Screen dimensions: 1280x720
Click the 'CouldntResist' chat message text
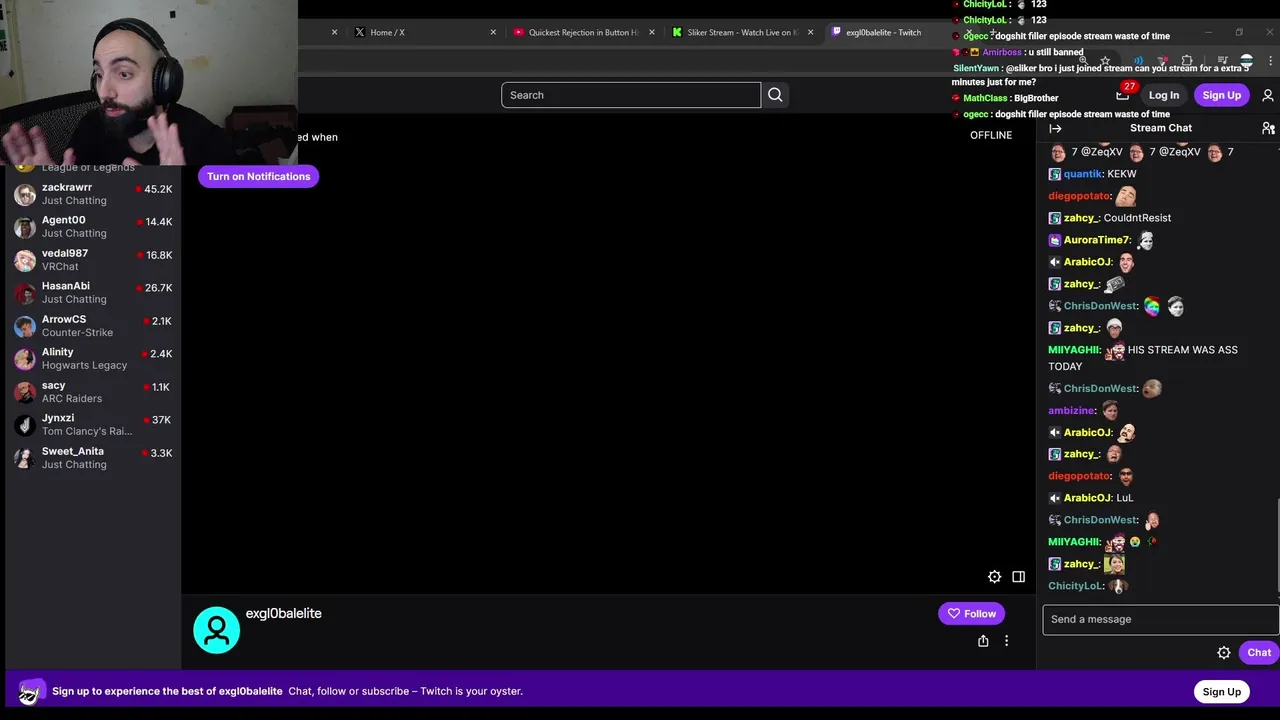(1137, 218)
